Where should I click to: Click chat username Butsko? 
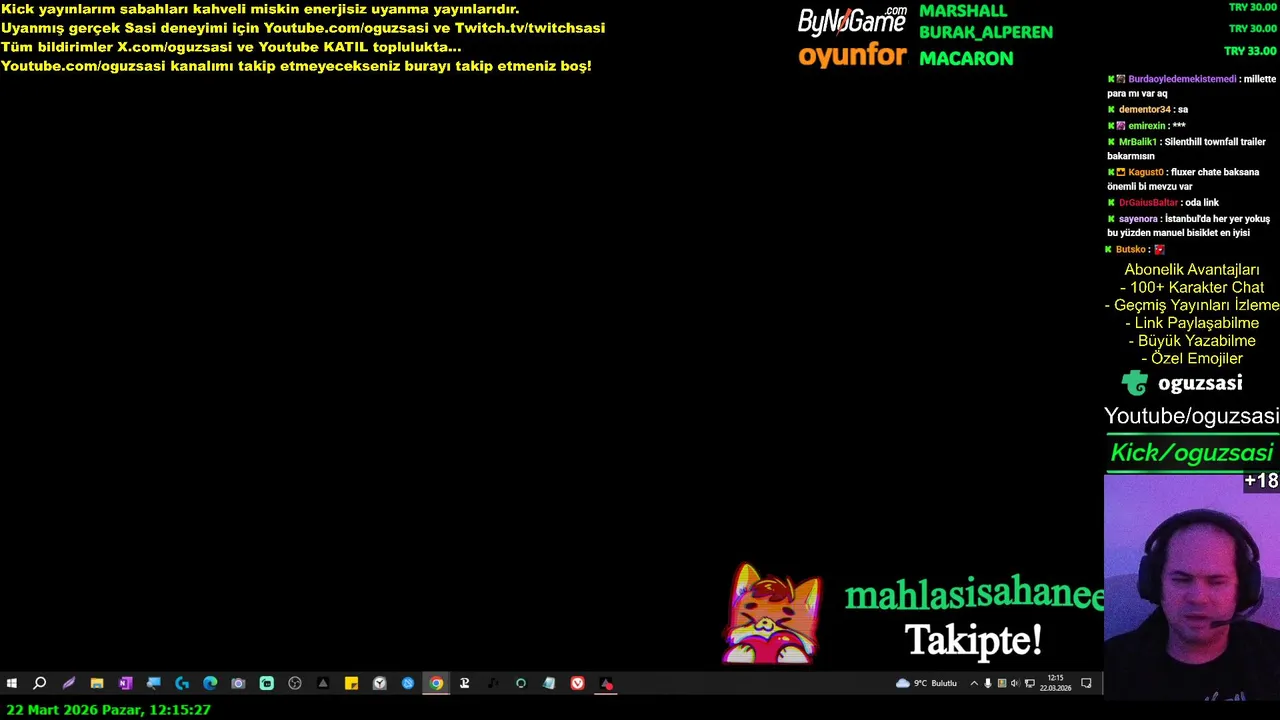coord(1130,250)
